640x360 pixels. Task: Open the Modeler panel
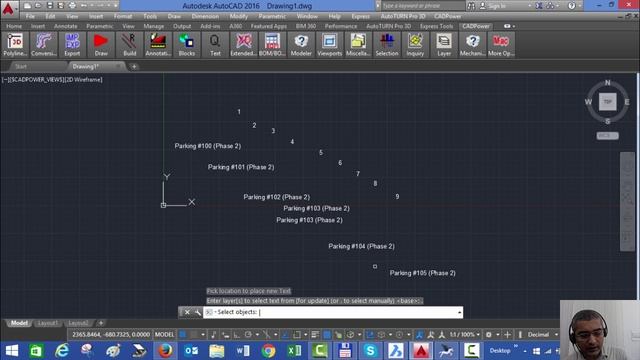301,45
